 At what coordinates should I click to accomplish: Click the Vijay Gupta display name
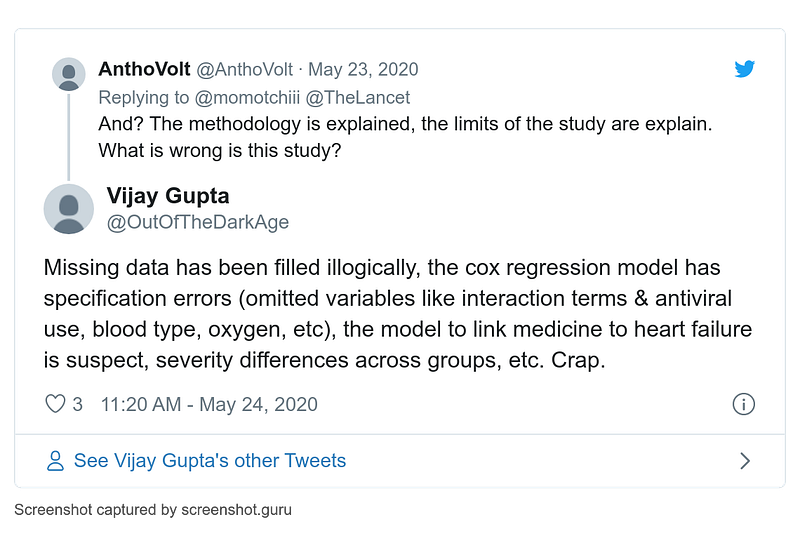coord(168,195)
